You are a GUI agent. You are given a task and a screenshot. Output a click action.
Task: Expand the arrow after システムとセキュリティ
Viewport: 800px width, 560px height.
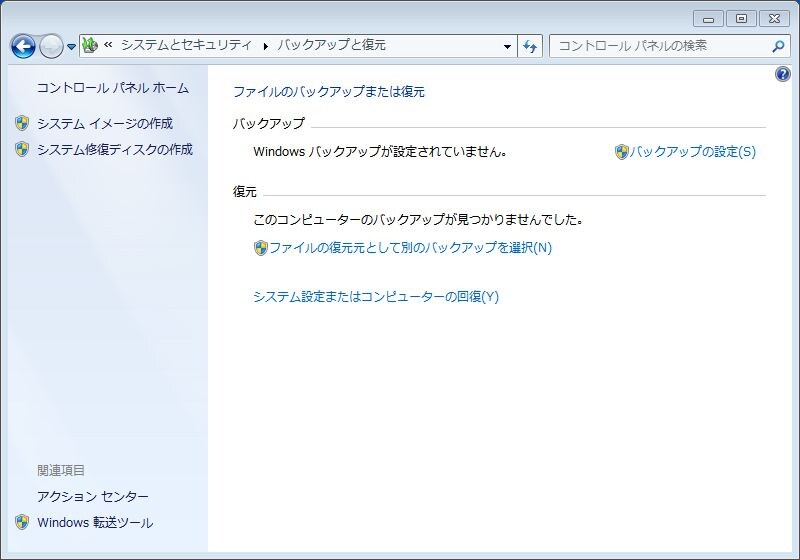coord(265,46)
